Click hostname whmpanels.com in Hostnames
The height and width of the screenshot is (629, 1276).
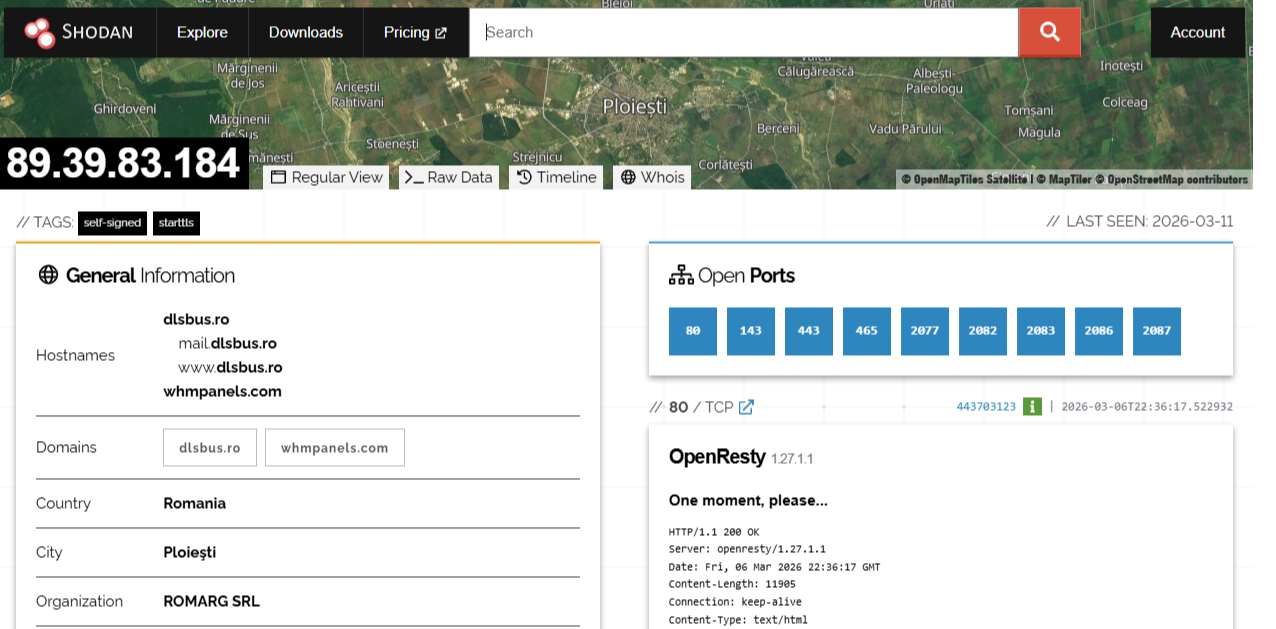pos(223,391)
